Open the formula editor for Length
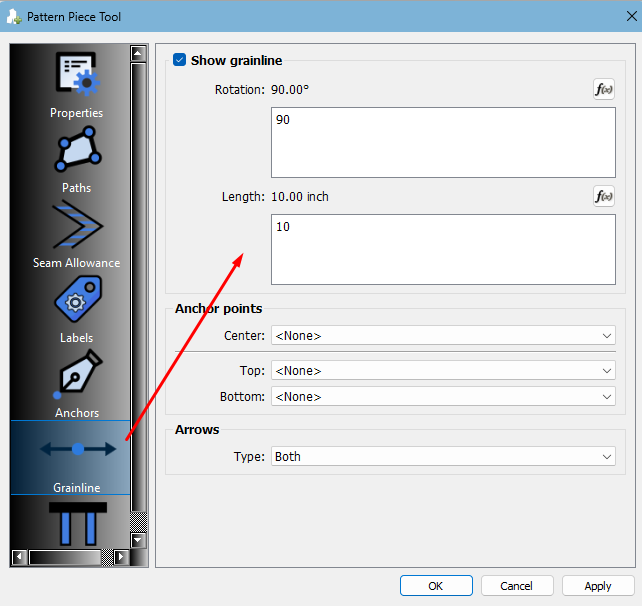Screen dimensions: 642x606 point(603,197)
